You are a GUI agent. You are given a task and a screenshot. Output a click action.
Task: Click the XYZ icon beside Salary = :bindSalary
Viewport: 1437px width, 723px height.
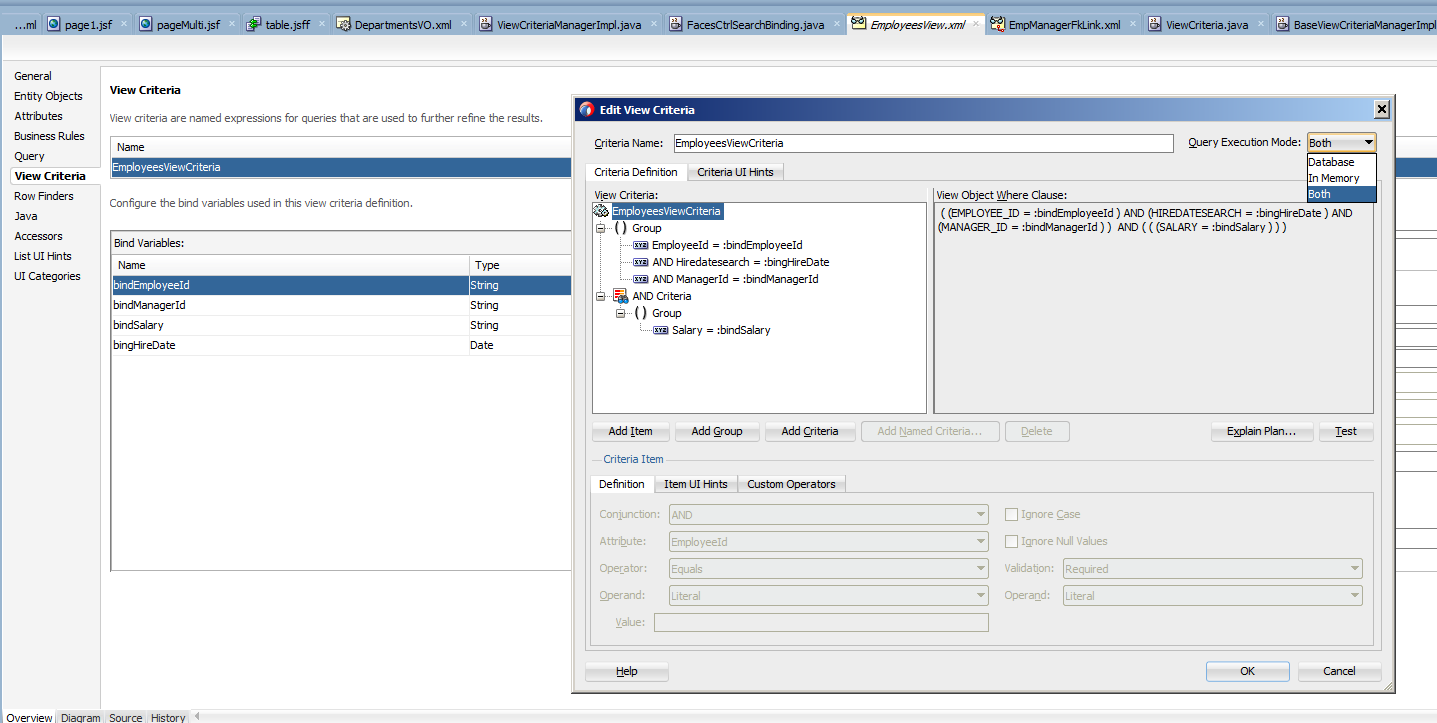659,329
